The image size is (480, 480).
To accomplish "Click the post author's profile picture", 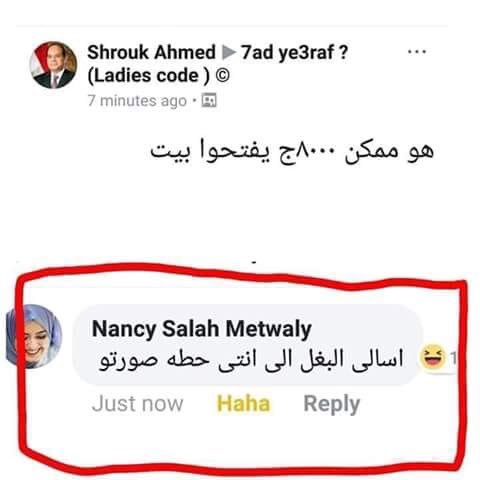I will (x=53, y=65).
